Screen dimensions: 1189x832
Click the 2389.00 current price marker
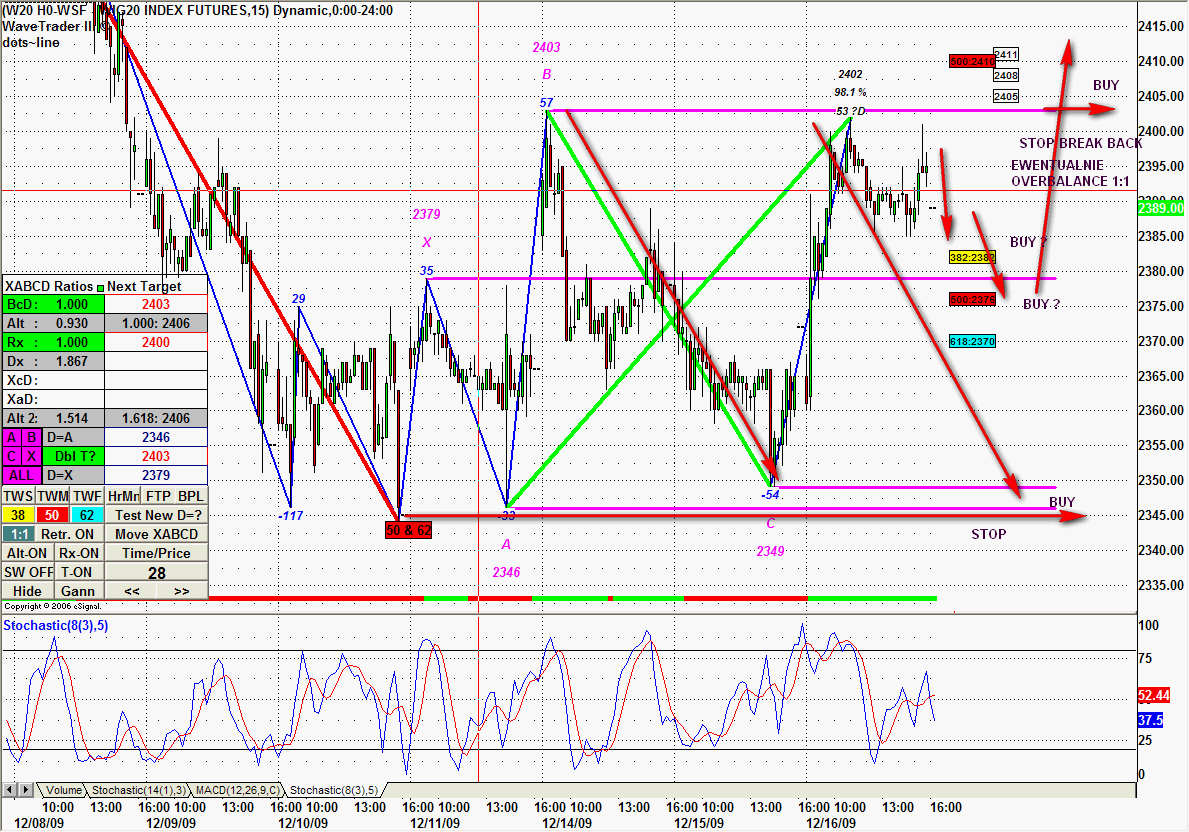[x=1162, y=208]
